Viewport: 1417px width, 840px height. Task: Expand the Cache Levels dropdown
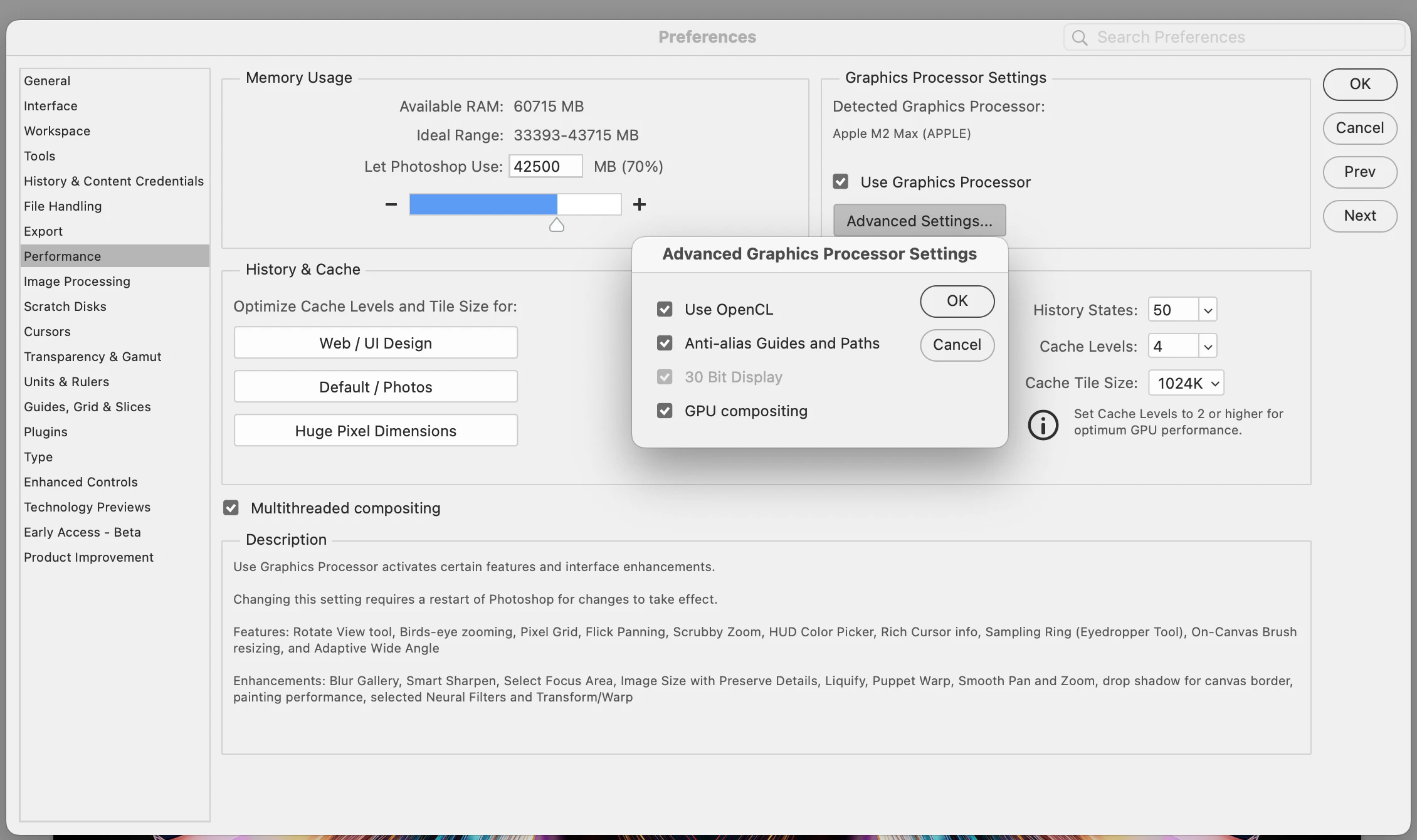point(1208,347)
